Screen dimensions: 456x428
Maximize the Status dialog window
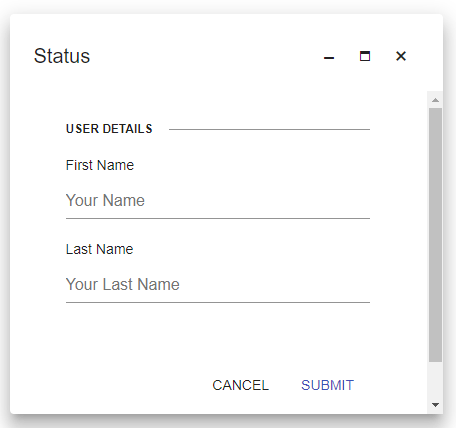pyautogui.click(x=365, y=56)
